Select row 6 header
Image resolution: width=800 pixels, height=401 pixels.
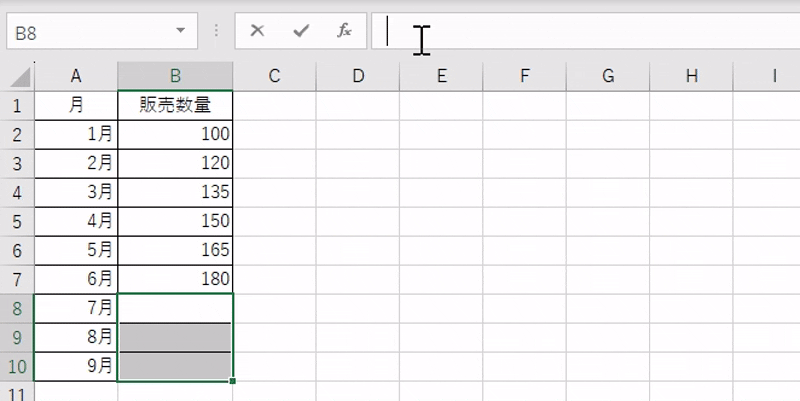tap(17, 250)
